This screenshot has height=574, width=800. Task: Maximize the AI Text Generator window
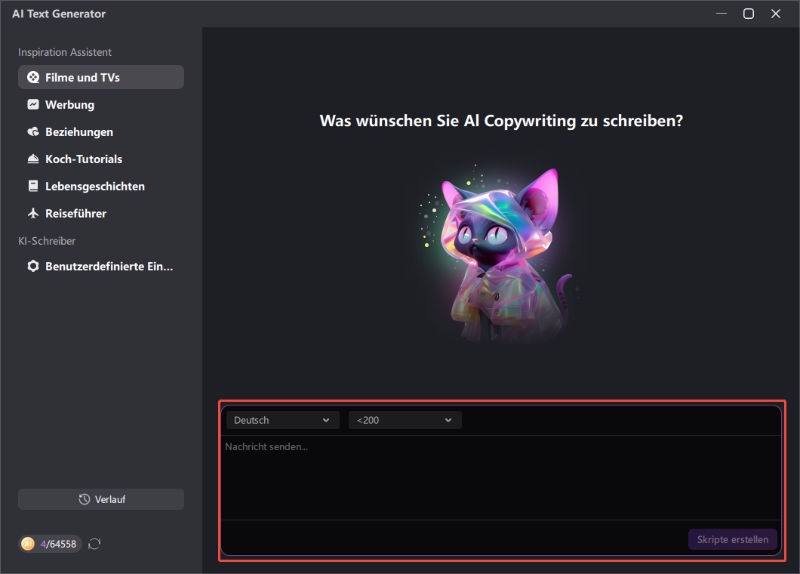(748, 14)
